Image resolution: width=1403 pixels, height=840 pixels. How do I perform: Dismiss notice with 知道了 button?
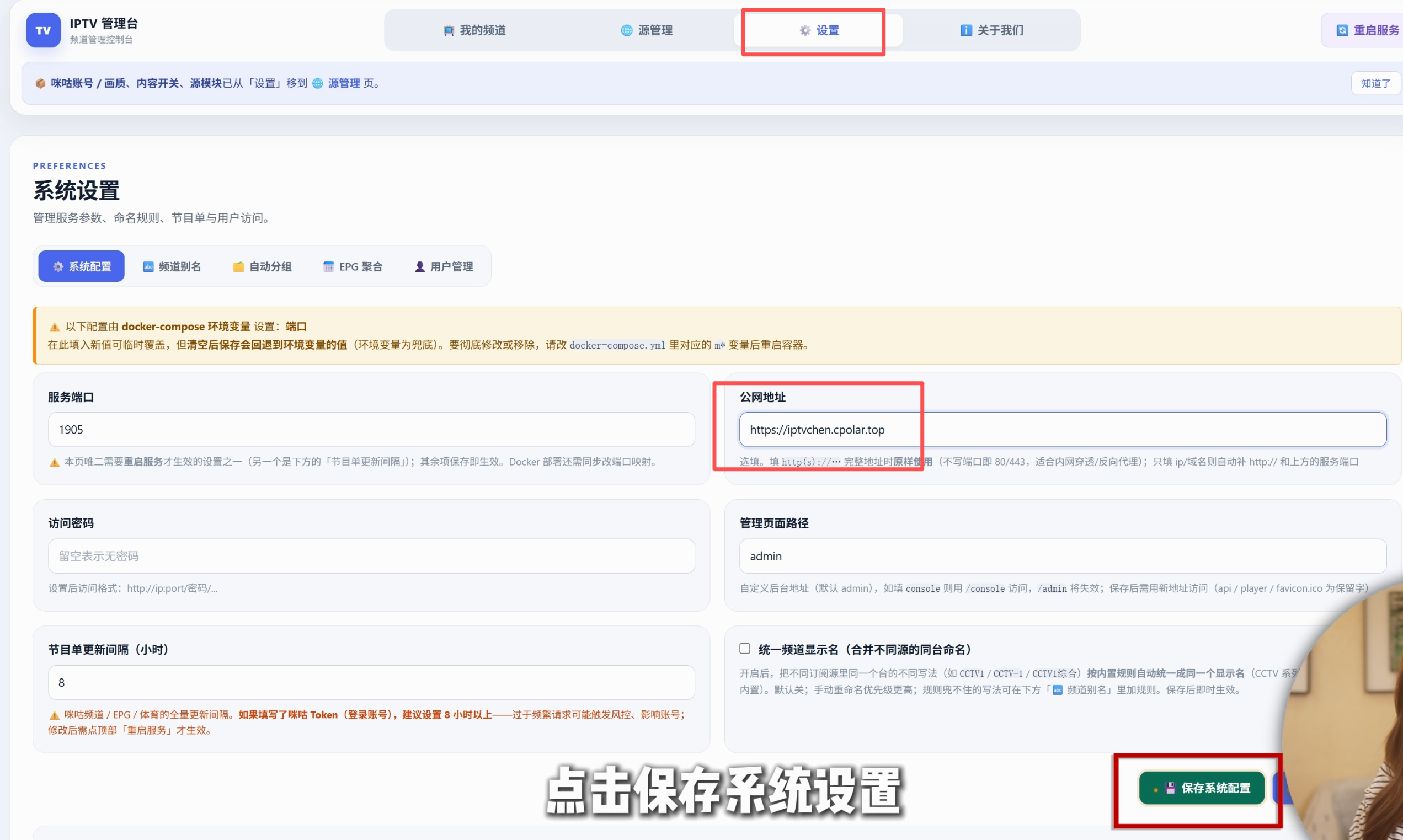(1375, 83)
